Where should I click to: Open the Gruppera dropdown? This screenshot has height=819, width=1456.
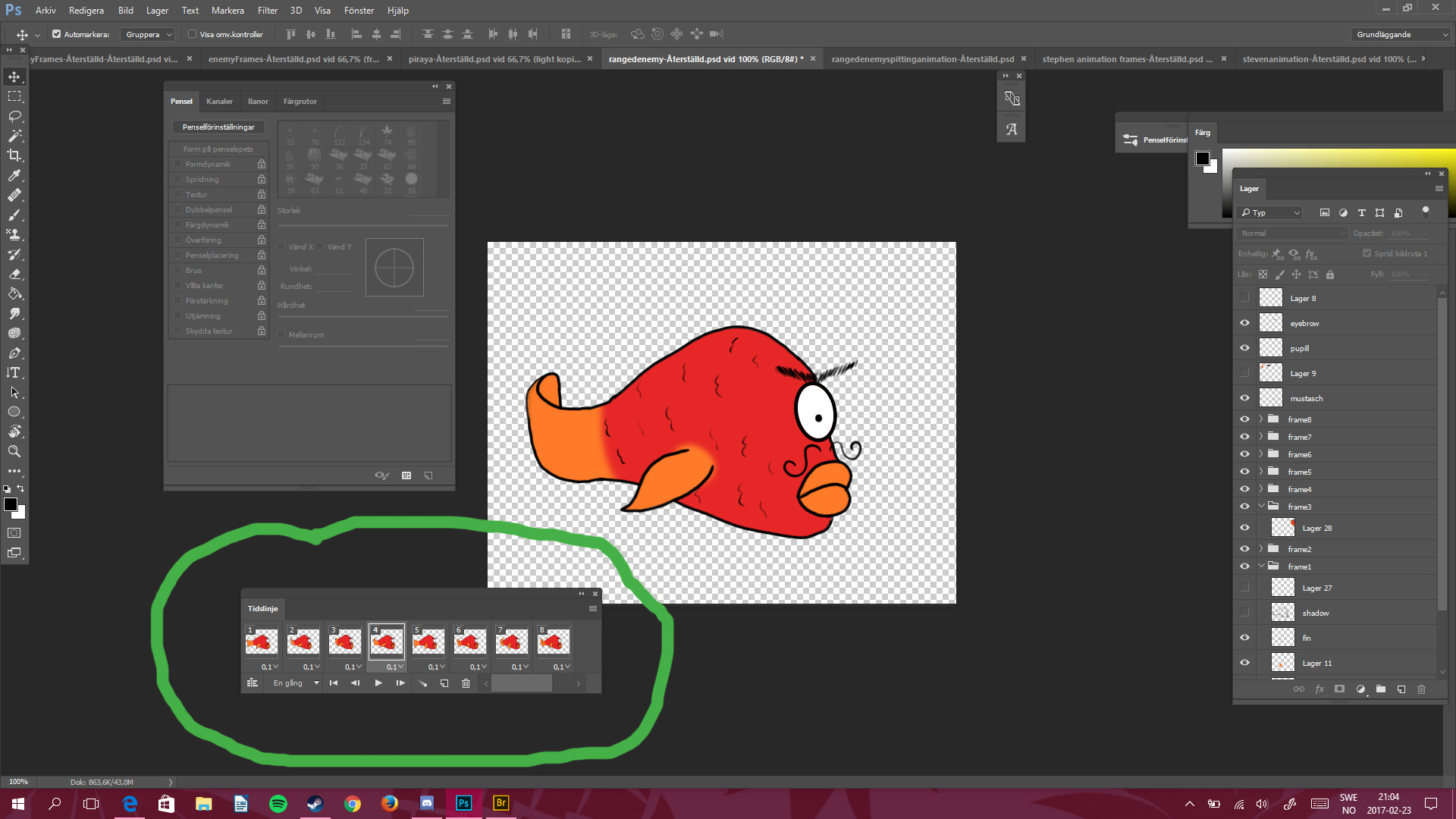pyautogui.click(x=149, y=34)
